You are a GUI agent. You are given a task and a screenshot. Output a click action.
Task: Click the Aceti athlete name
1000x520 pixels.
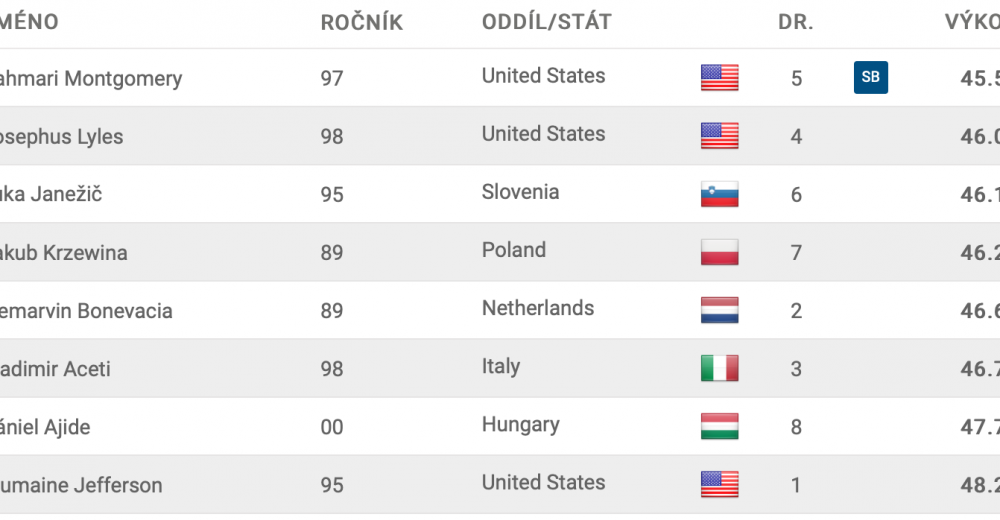(x=55, y=369)
